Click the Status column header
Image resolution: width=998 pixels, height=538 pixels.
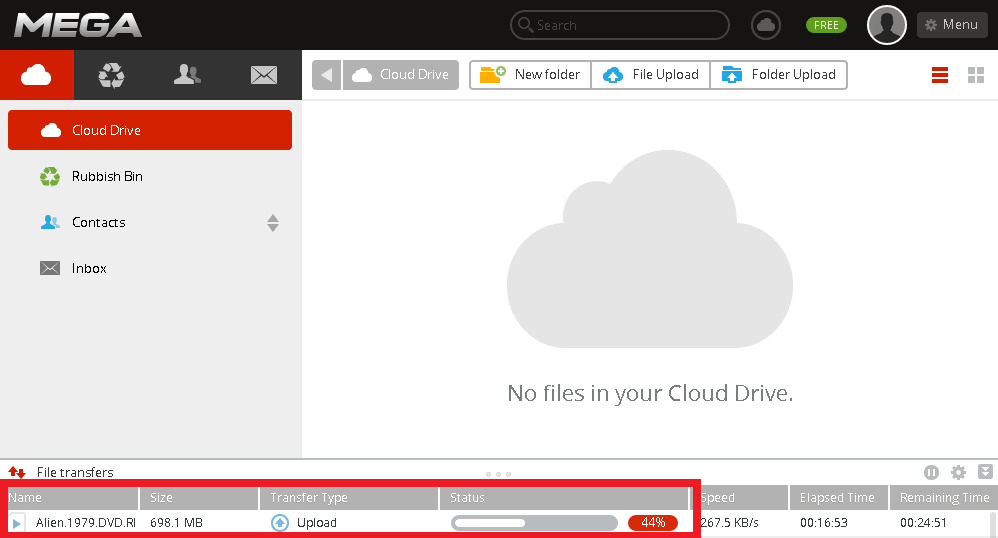(565, 498)
